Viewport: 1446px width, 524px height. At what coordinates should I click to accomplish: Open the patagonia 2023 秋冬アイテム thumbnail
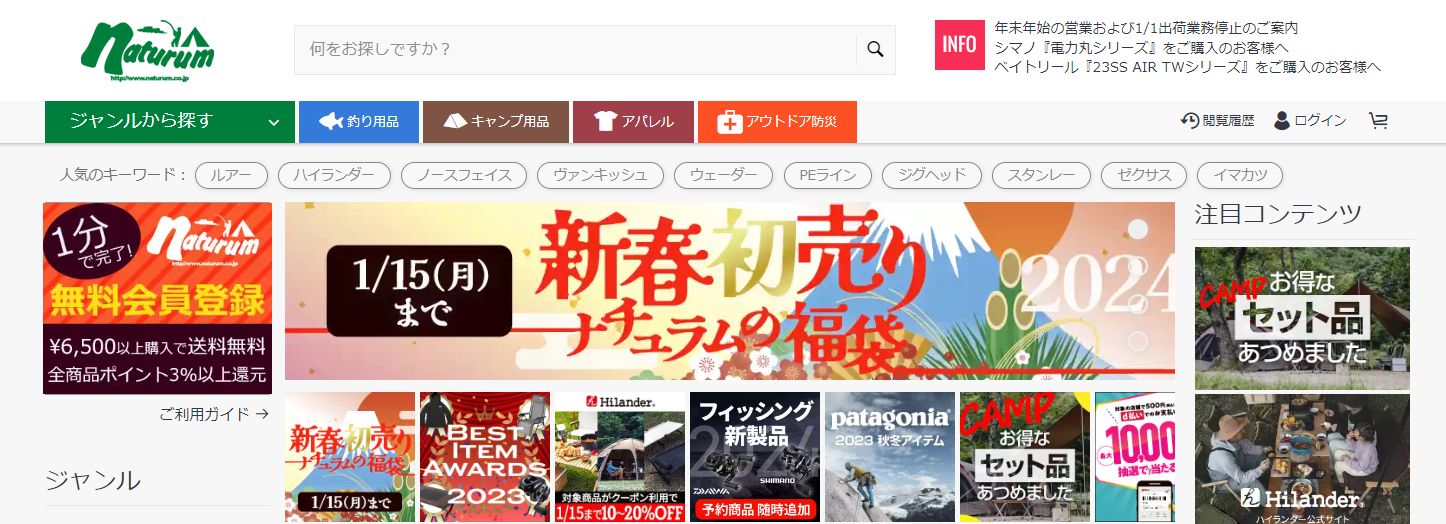click(x=890, y=457)
